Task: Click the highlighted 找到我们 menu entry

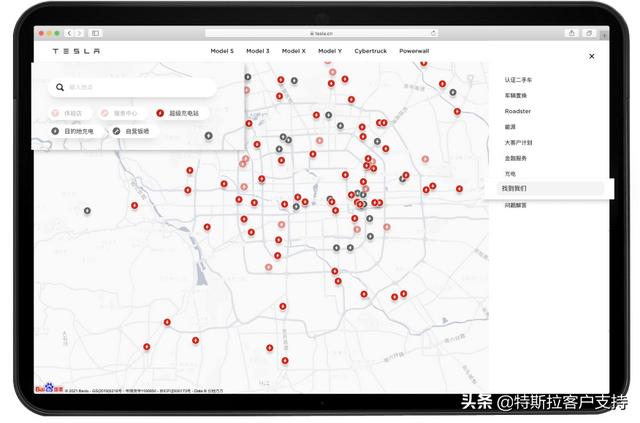Action: (x=549, y=188)
